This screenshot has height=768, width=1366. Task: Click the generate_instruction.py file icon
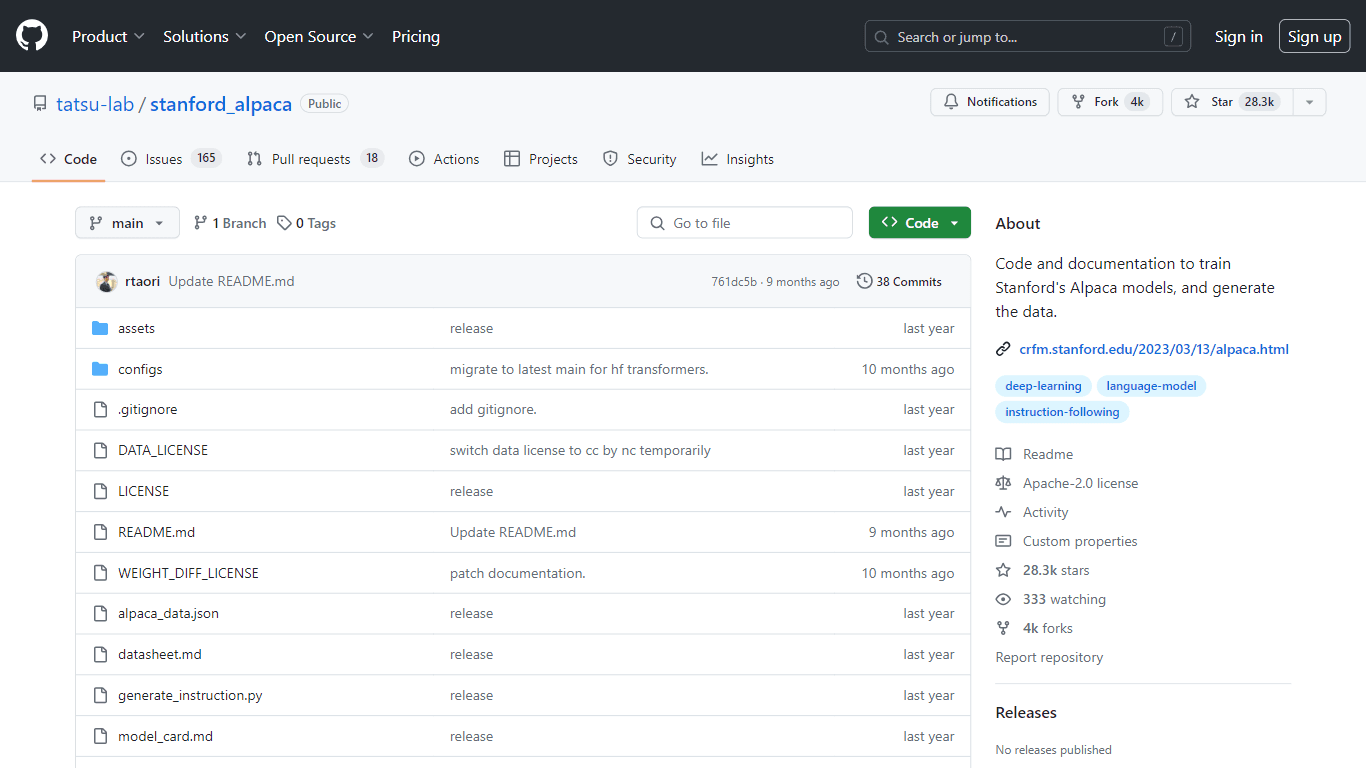(100, 696)
